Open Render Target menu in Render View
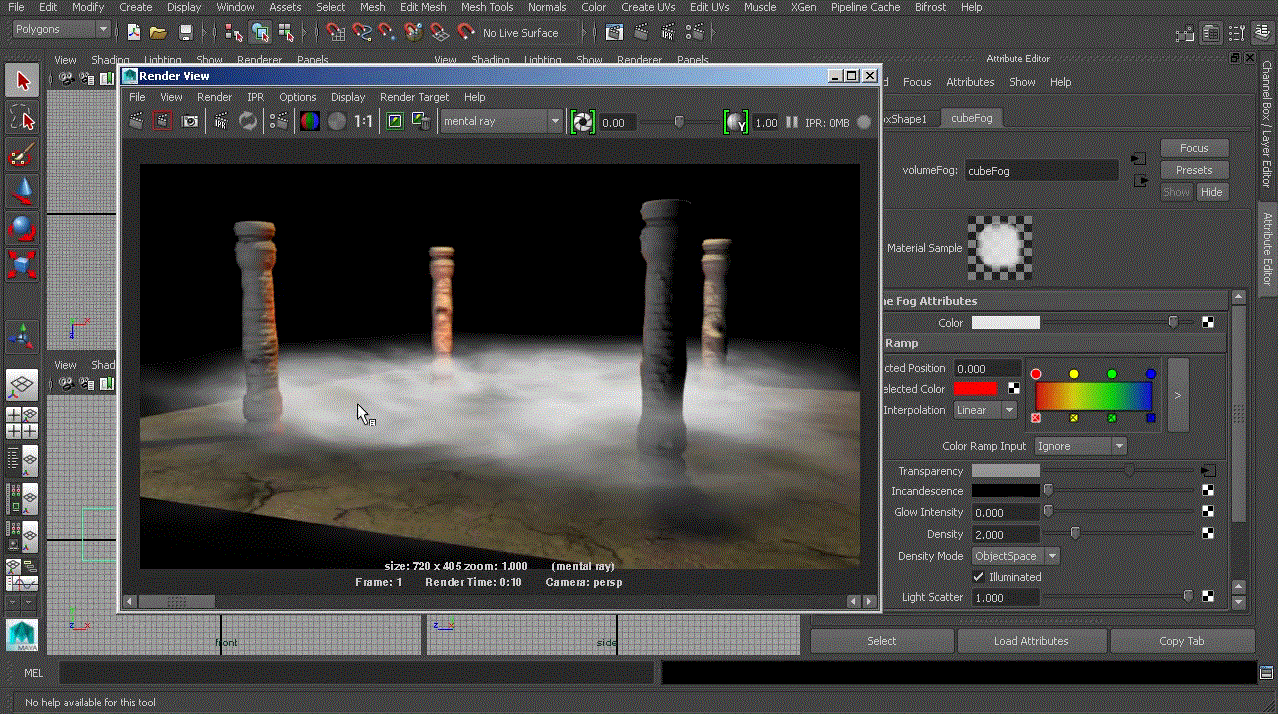The image size is (1278, 714). coord(414,97)
